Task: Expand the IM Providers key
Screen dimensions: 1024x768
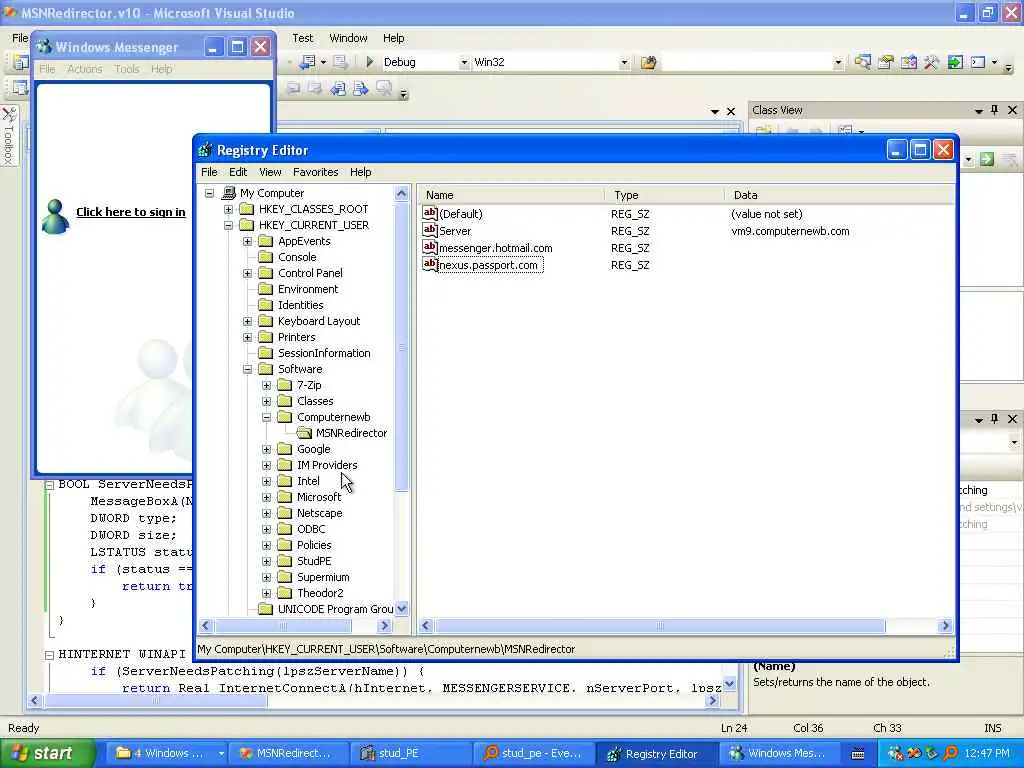Action: pyautogui.click(x=266, y=465)
